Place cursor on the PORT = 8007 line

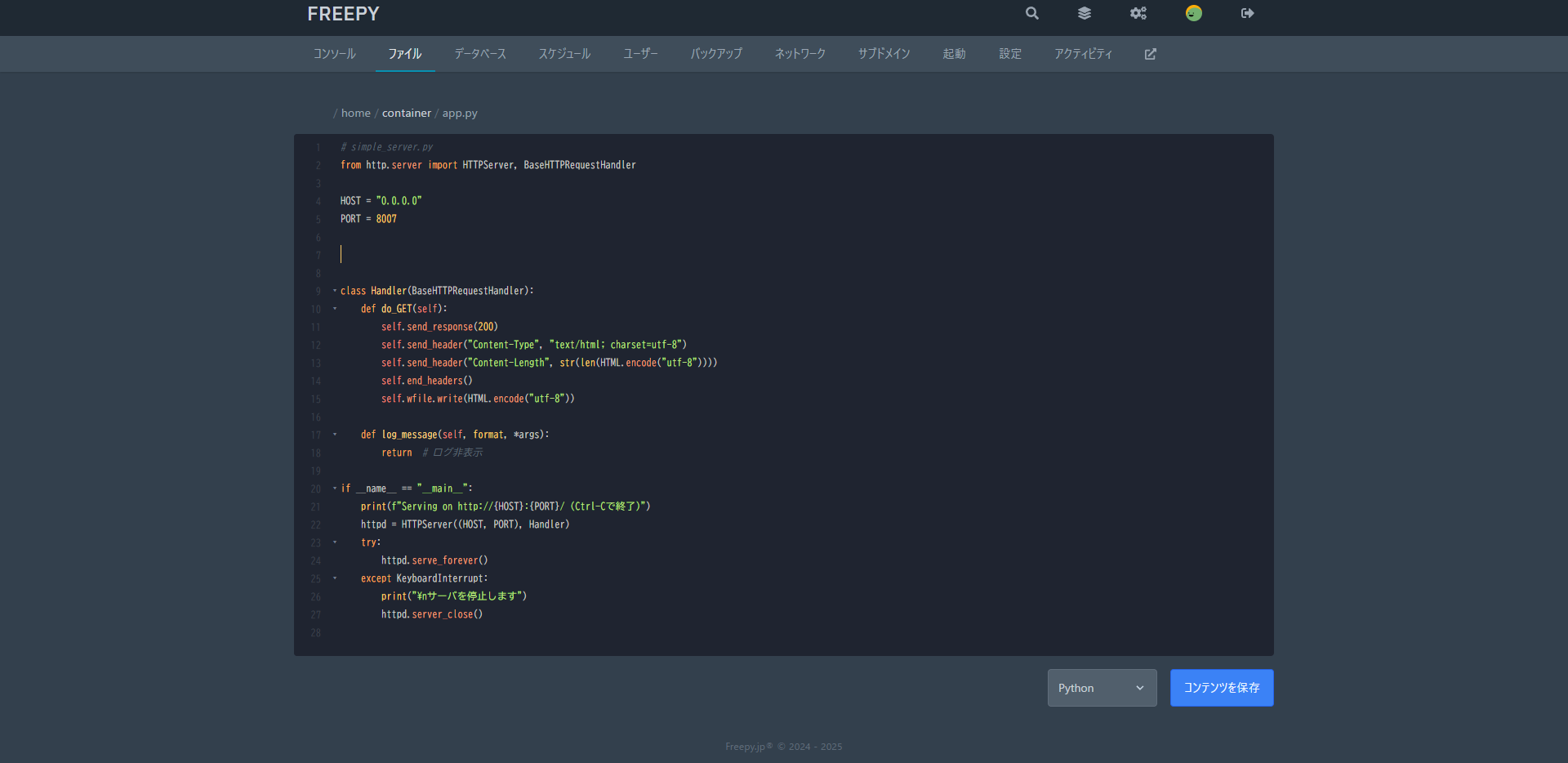click(368, 219)
